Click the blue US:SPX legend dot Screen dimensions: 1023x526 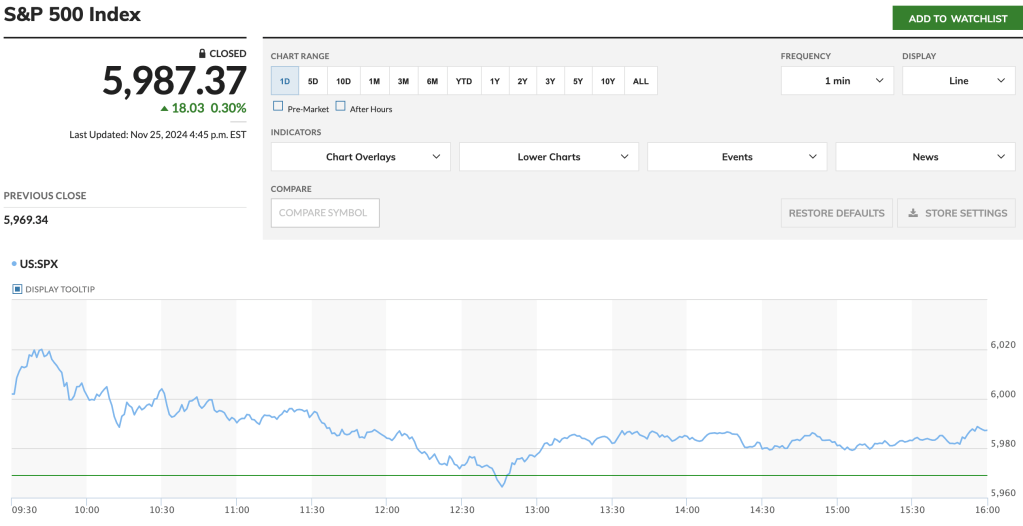click(x=13, y=265)
